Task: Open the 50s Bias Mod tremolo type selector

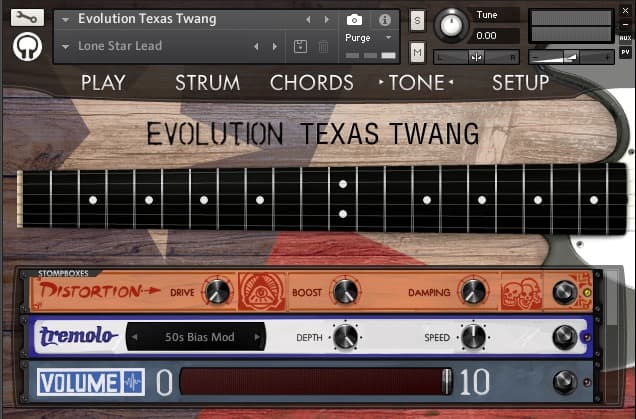Action: [196, 337]
